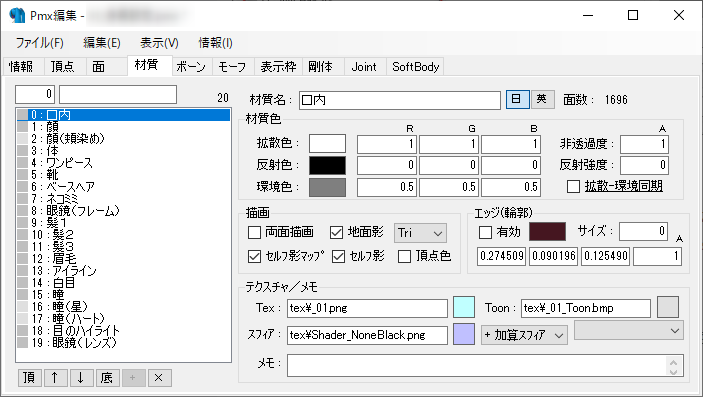Toggle 地面影 checkbox
Image resolution: width=703 pixels, height=397 pixels.
(357, 232)
